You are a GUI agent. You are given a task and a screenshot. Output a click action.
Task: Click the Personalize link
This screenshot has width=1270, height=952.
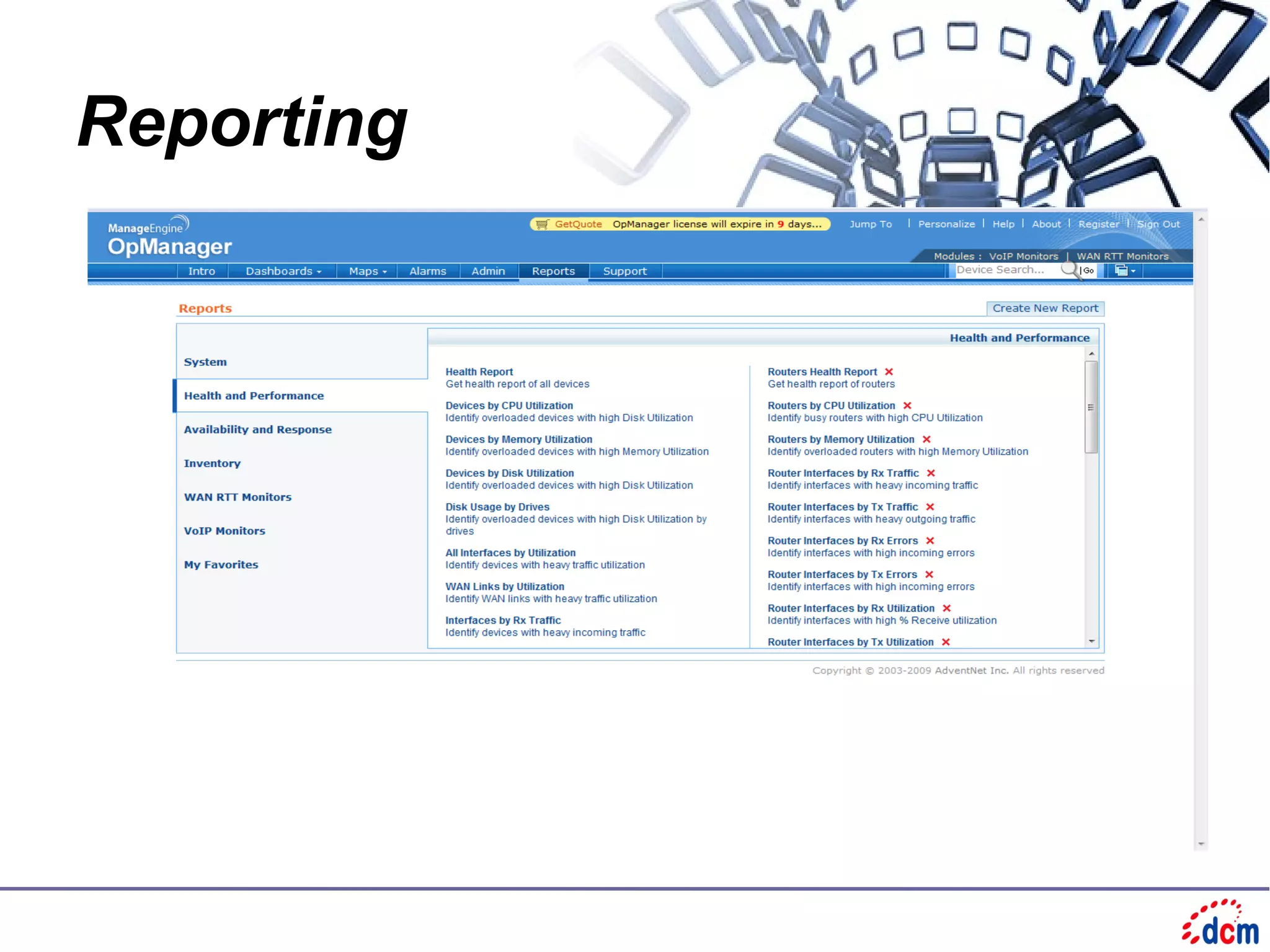click(946, 225)
